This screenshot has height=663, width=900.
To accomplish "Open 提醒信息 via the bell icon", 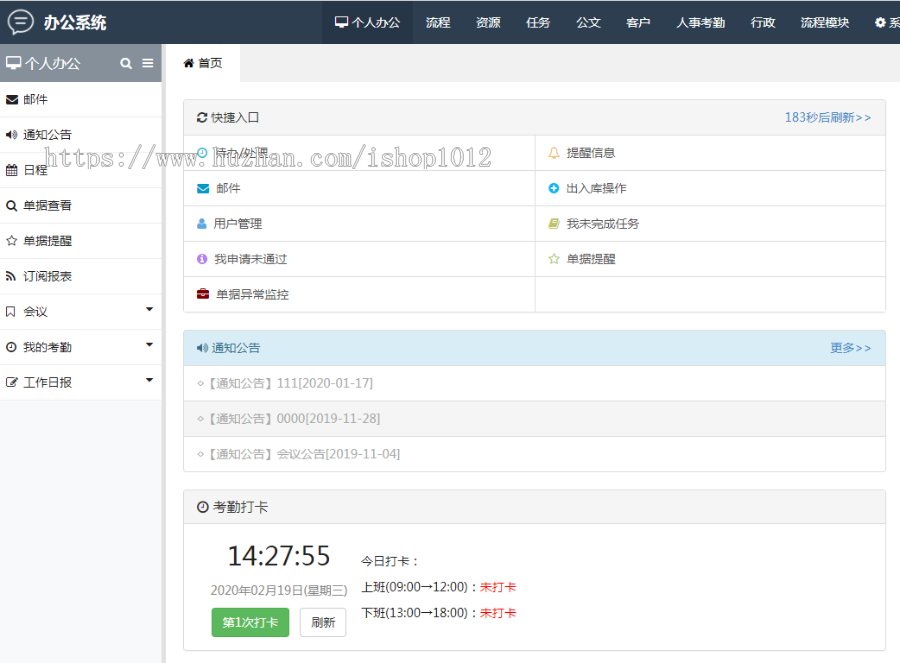I will pyautogui.click(x=554, y=153).
